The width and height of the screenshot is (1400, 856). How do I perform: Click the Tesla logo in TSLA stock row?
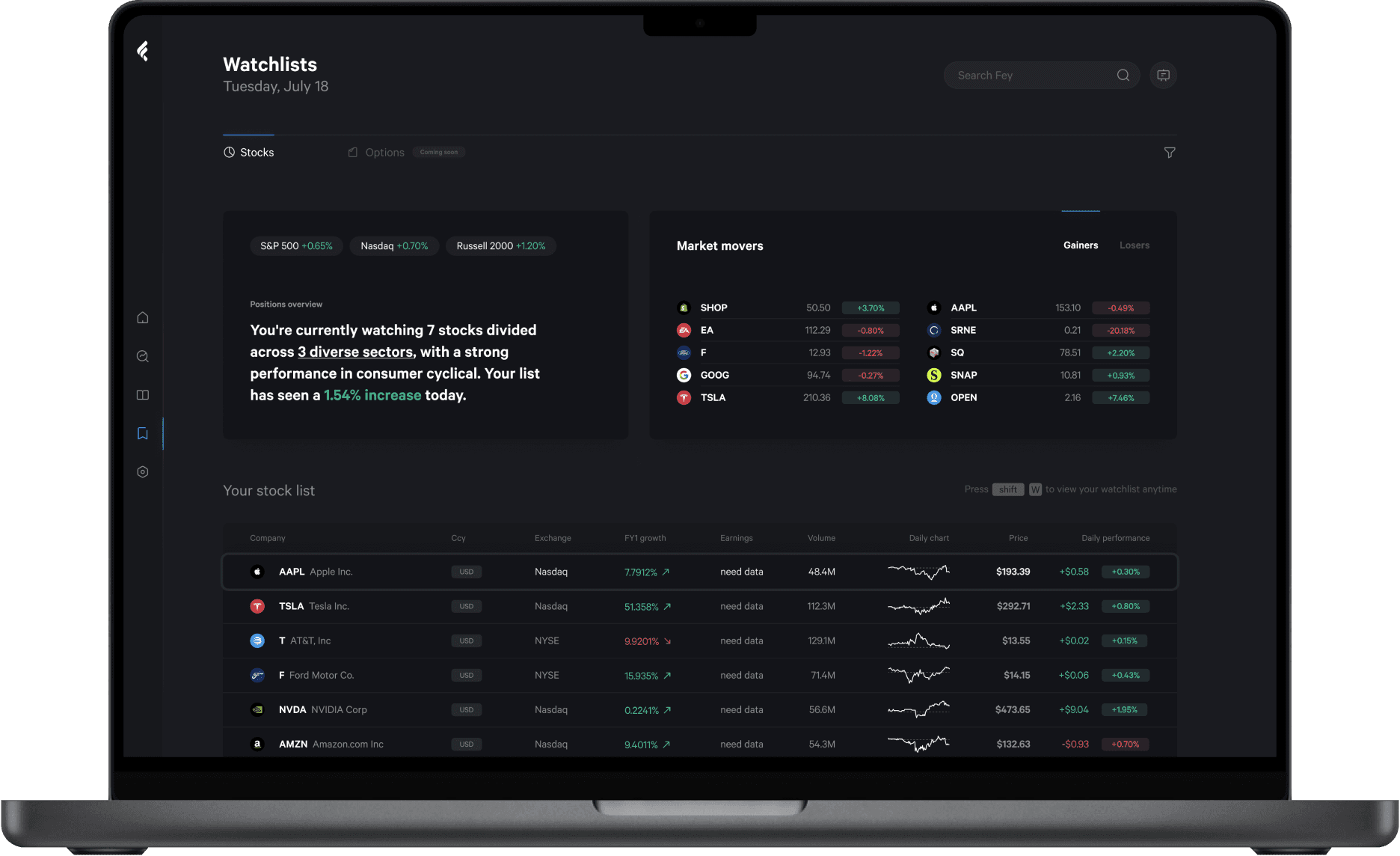click(257, 606)
